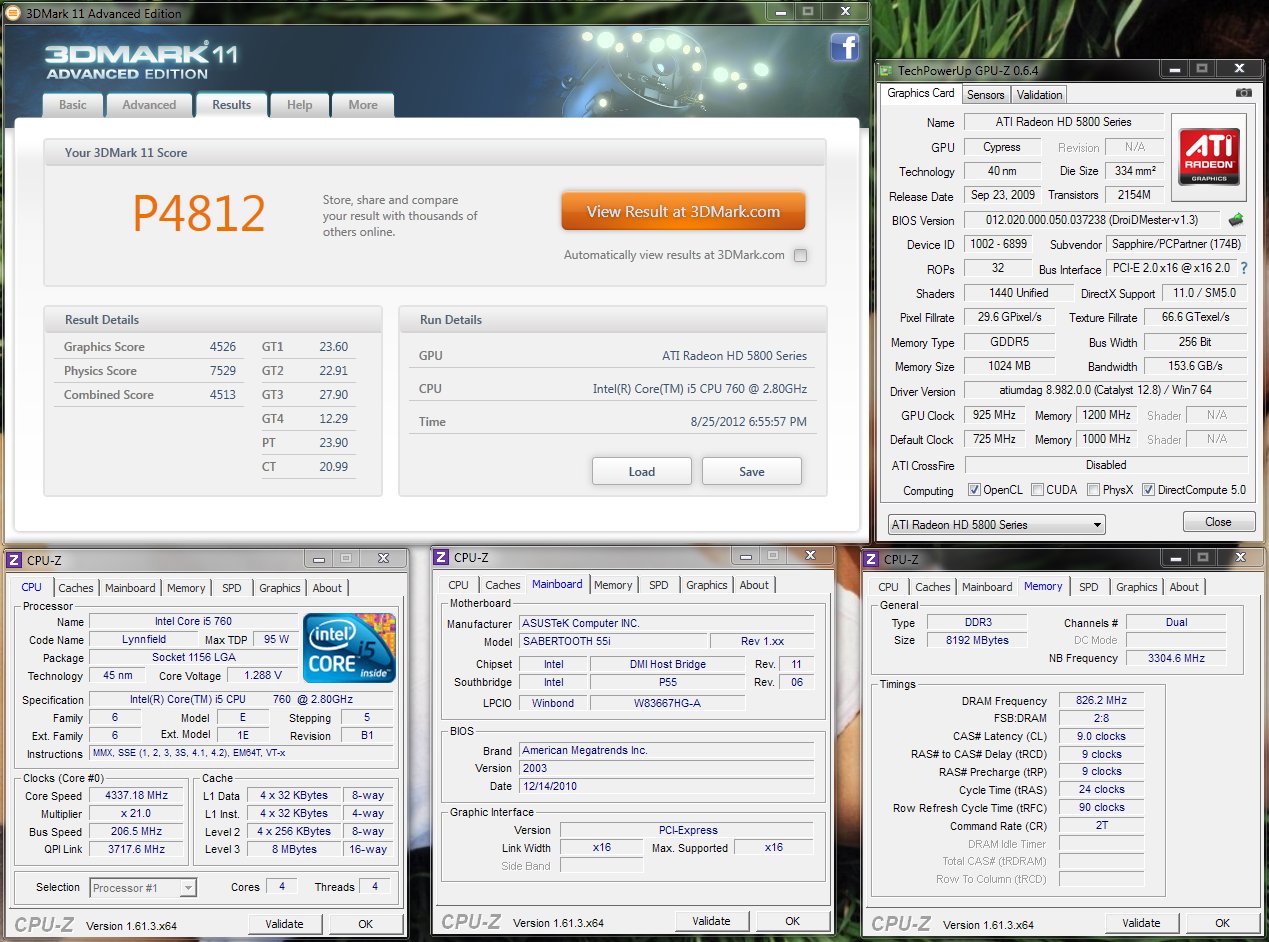Image resolution: width=1269 pixels, height=942 pixels.
Task: Click the Facebook icon in 3DMark
Action: click(844, 47)
